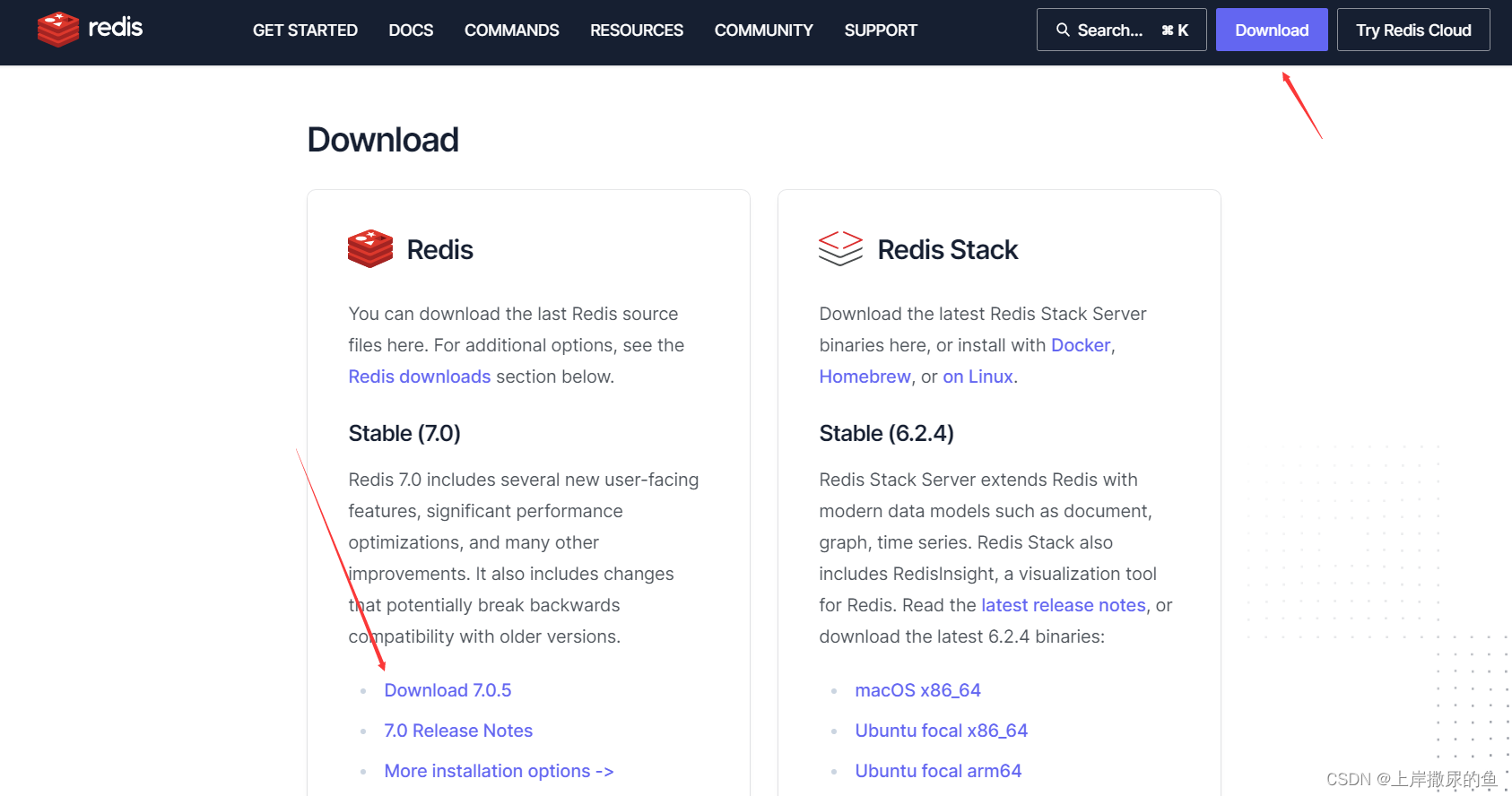The width and height of the screenshot is (1512, 796).
Task: Click the Download page heading
Action: 383,140
